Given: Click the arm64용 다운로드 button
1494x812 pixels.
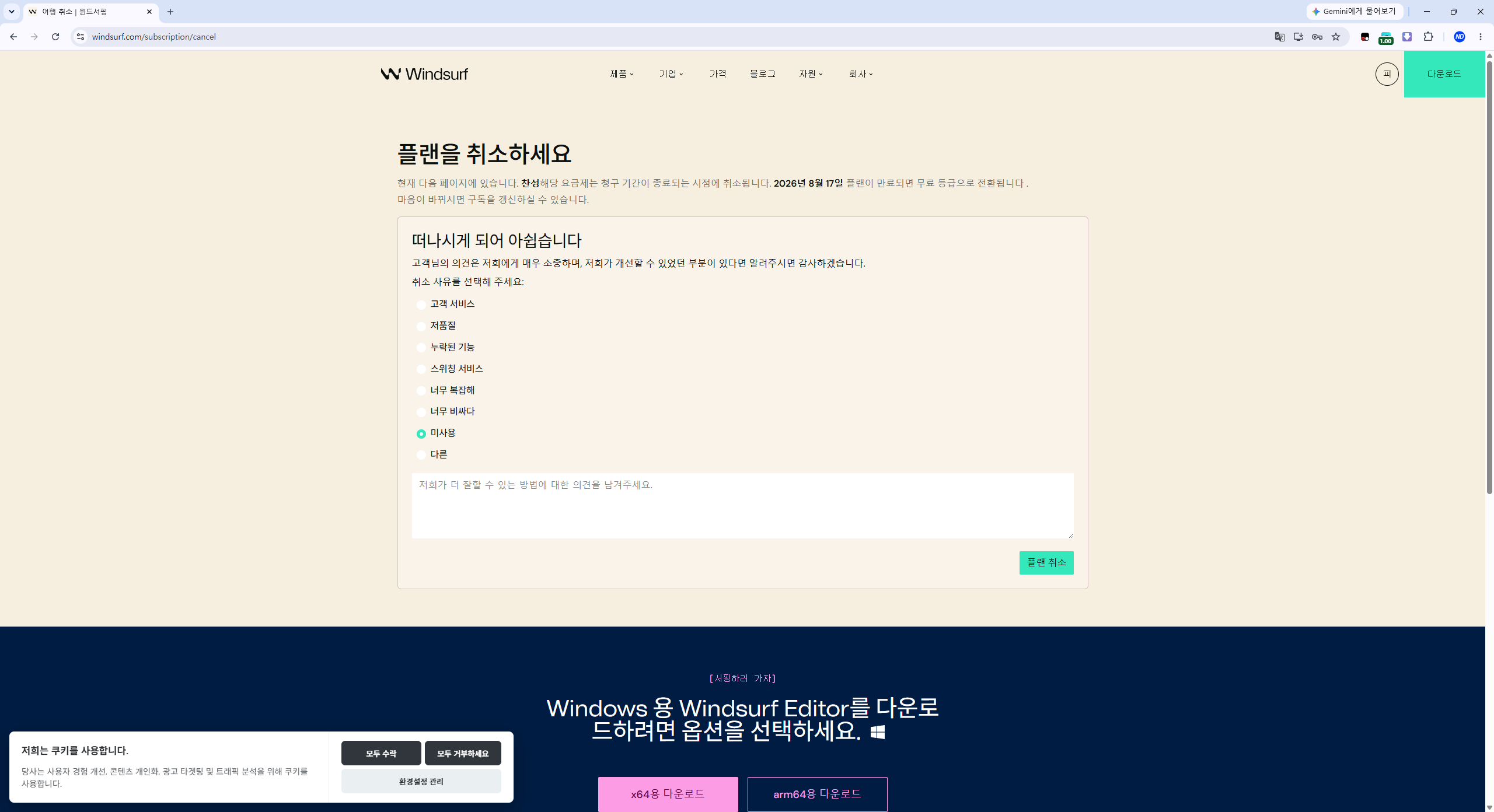Looking at the screenshot, I should pyautogui.click(x=818, y=794).
